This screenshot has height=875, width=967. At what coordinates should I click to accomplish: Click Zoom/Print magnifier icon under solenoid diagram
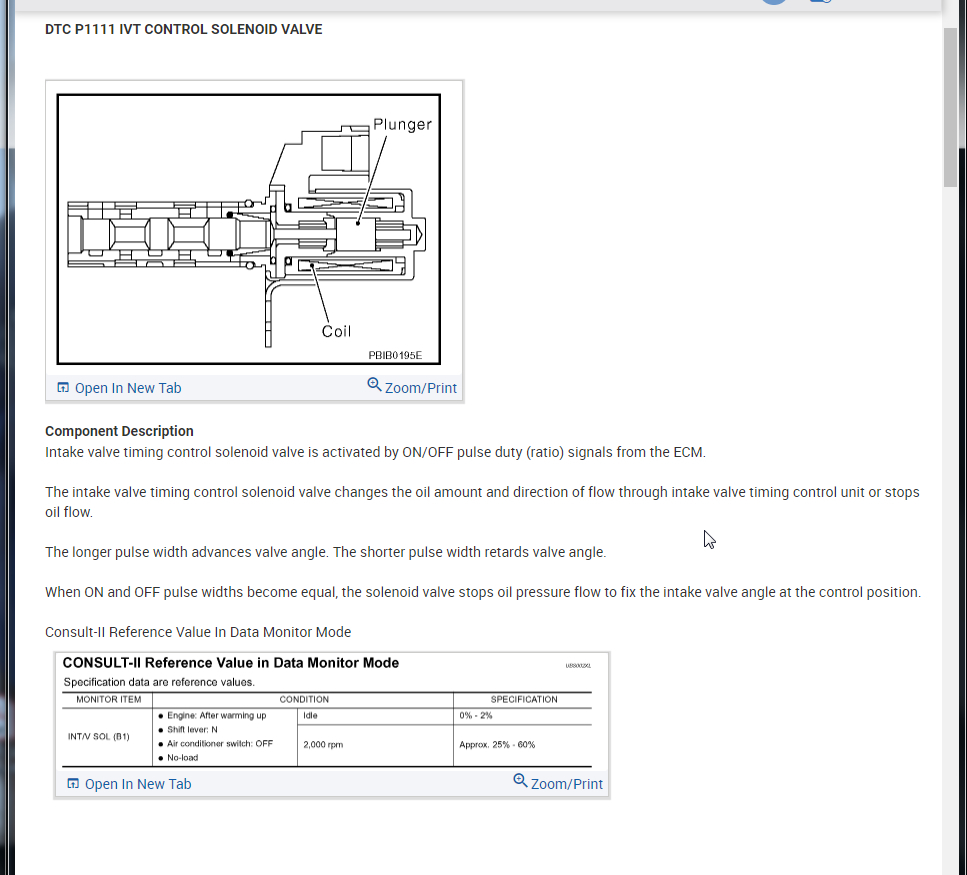coord(374,385)
